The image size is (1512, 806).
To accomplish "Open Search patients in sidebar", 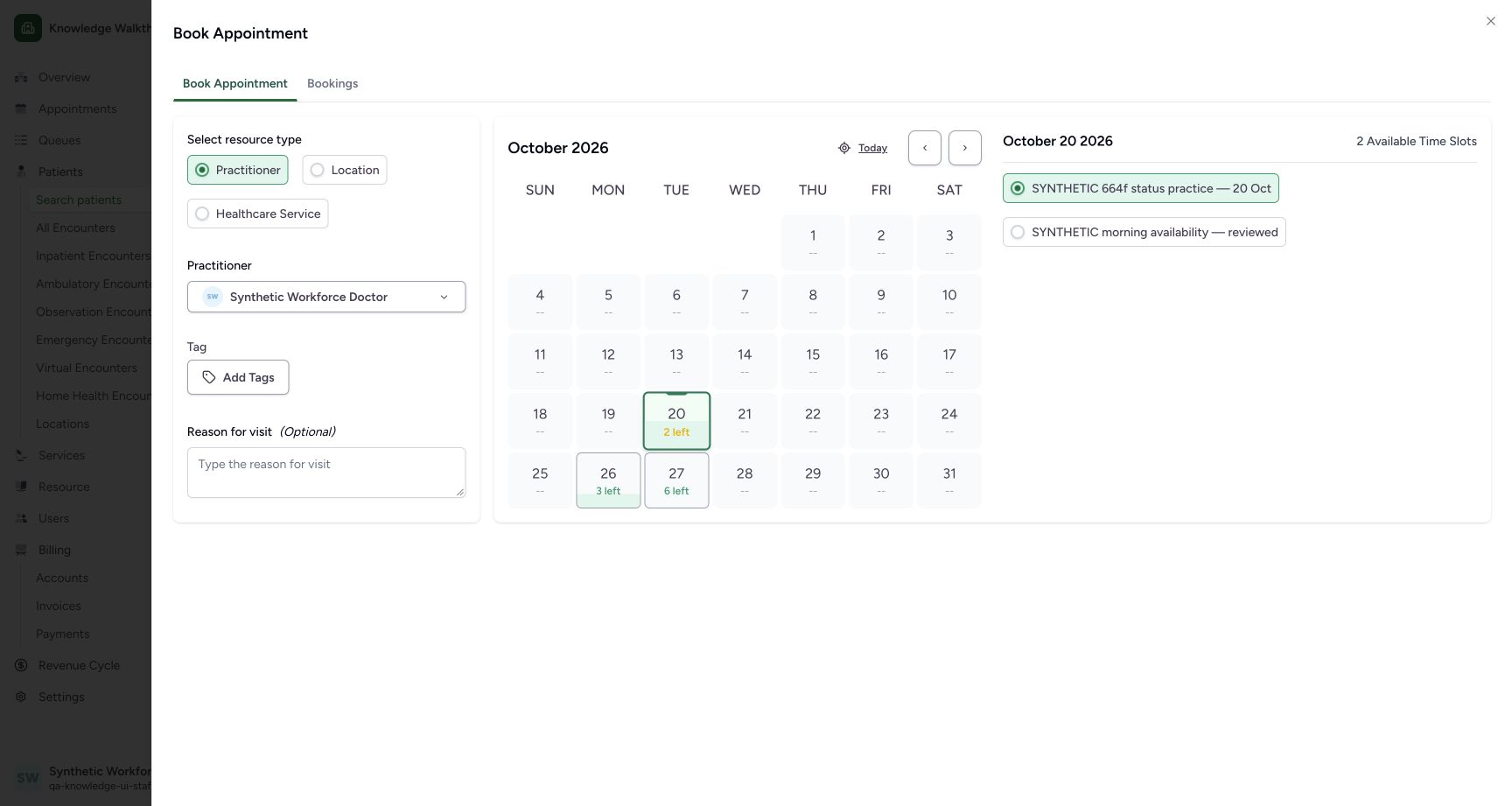I will [x=79, y=200].
